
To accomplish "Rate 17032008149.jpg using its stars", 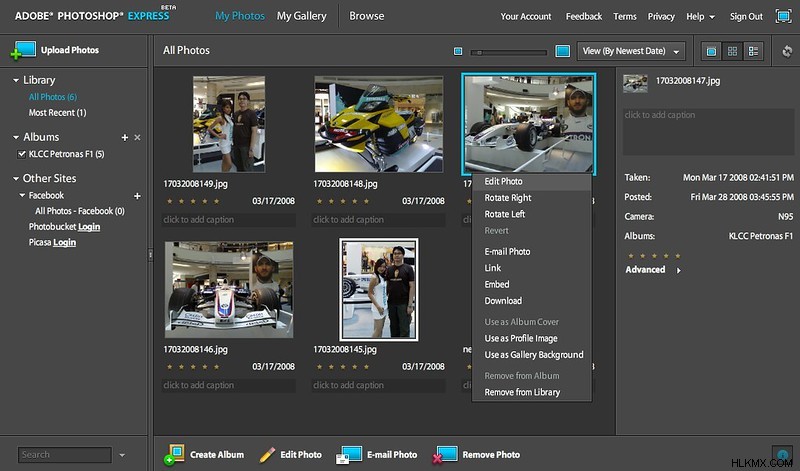I will 193,201.
